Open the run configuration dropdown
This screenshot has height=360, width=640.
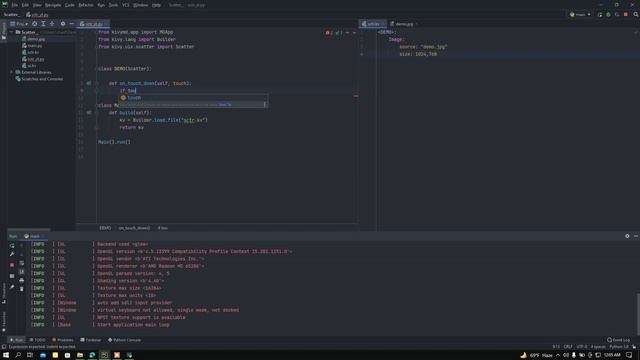coord(580,14)
